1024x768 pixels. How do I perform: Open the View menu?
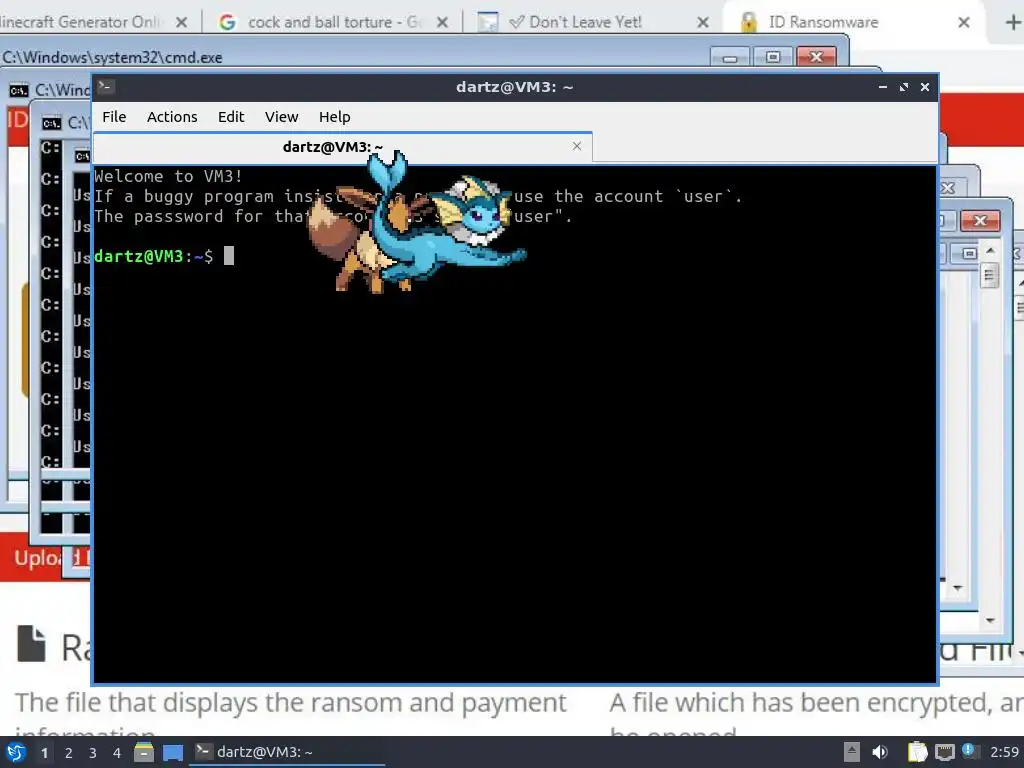[281, 117]
